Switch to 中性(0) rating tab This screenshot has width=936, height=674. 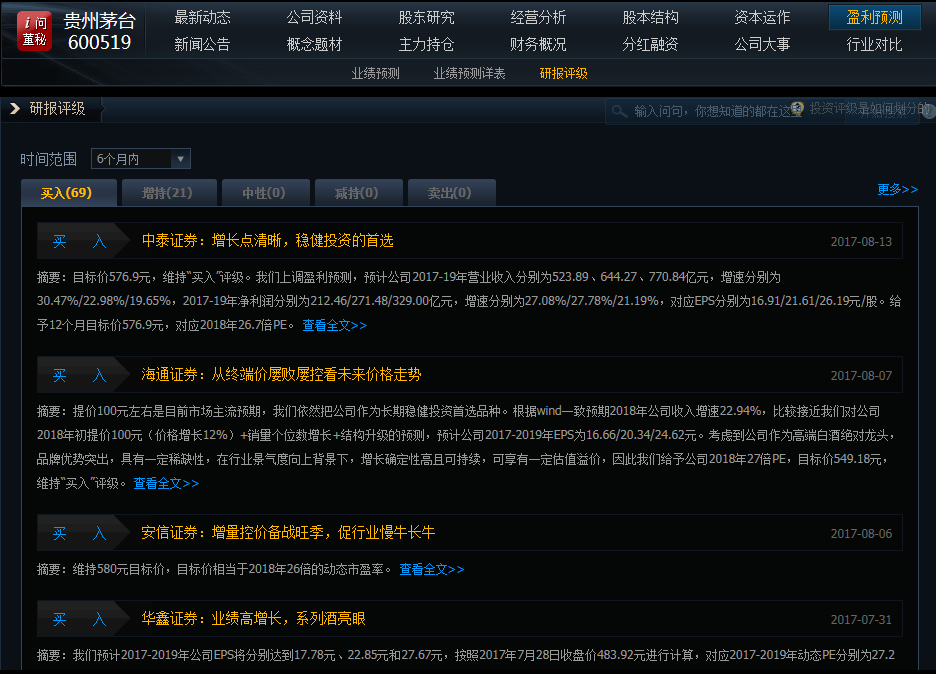tap(266, 193)
